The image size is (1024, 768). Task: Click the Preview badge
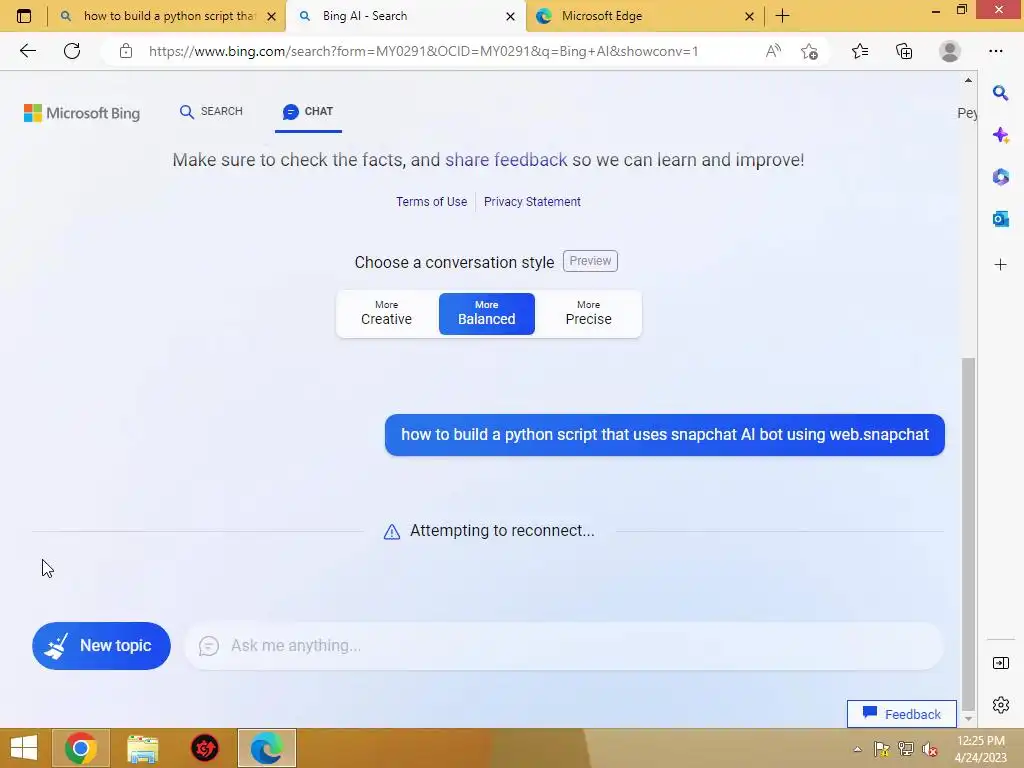point(590,261)
